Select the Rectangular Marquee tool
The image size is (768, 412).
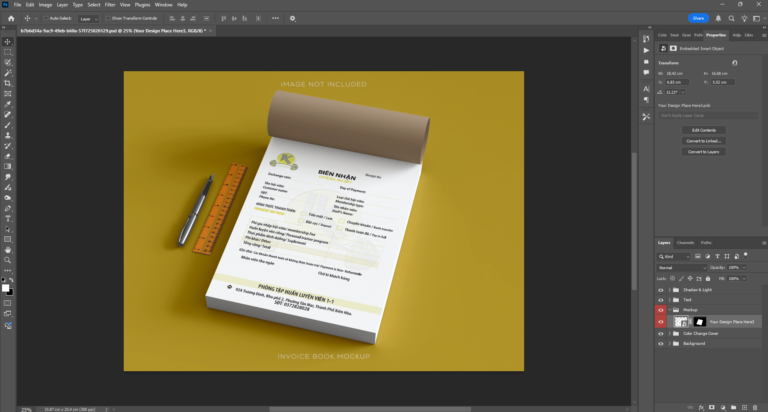tap(7, 52)
